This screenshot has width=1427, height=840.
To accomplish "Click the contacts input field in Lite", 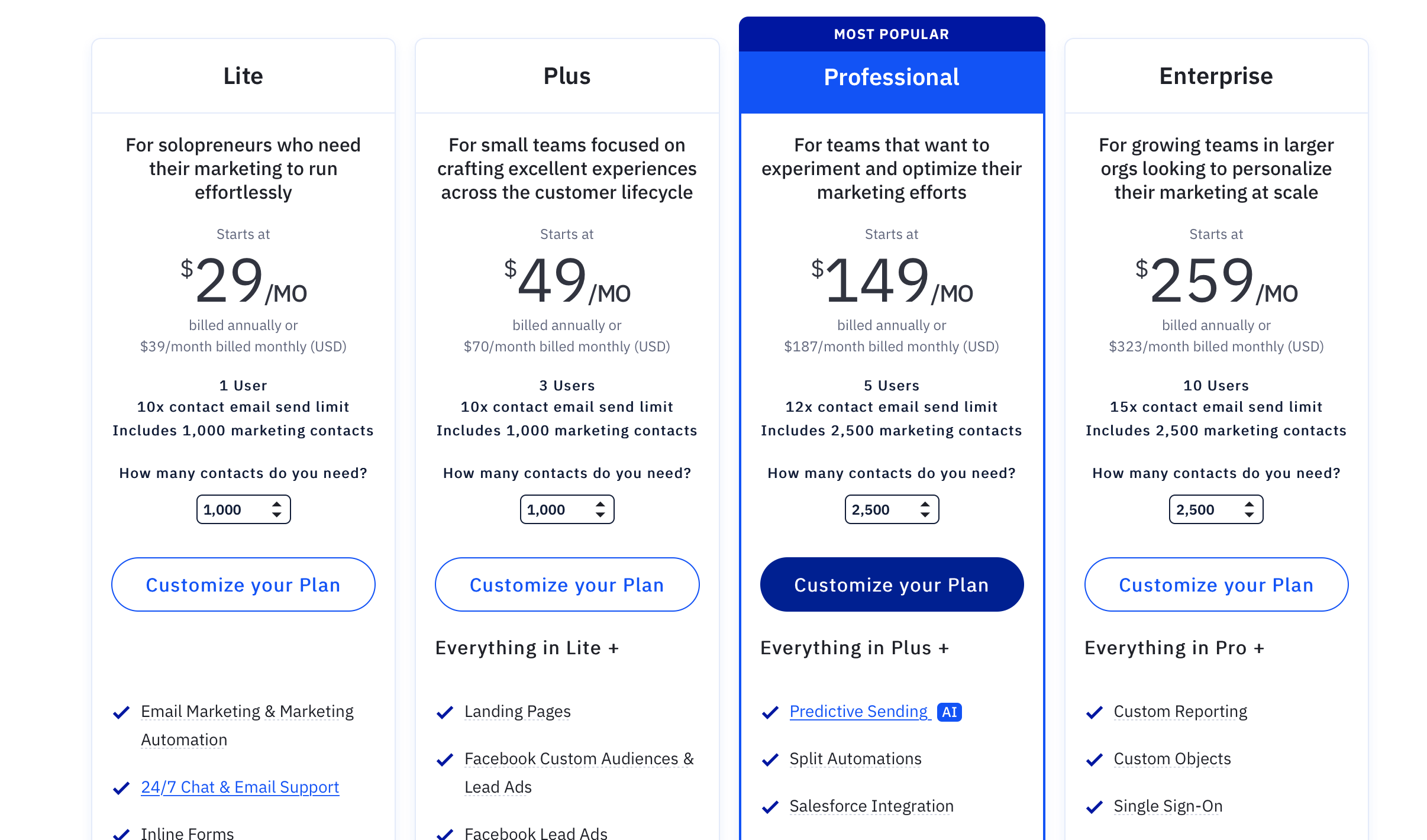I will point(243,509).
